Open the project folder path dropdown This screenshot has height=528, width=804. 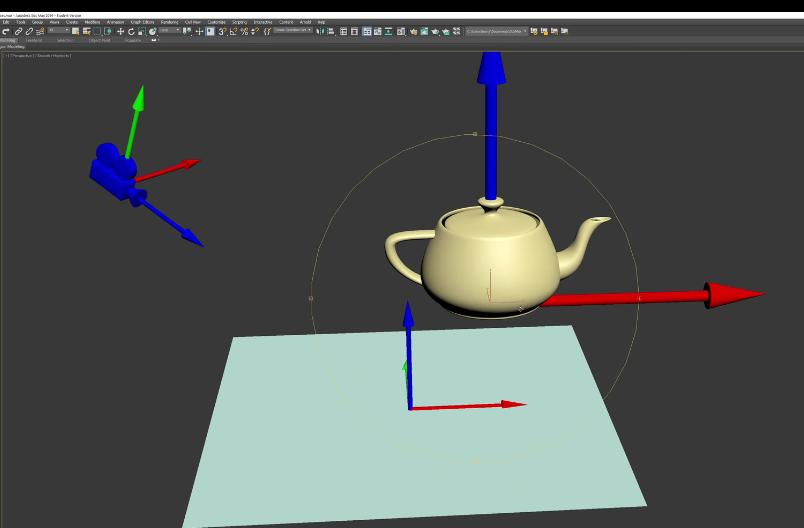tap(497, 31)
